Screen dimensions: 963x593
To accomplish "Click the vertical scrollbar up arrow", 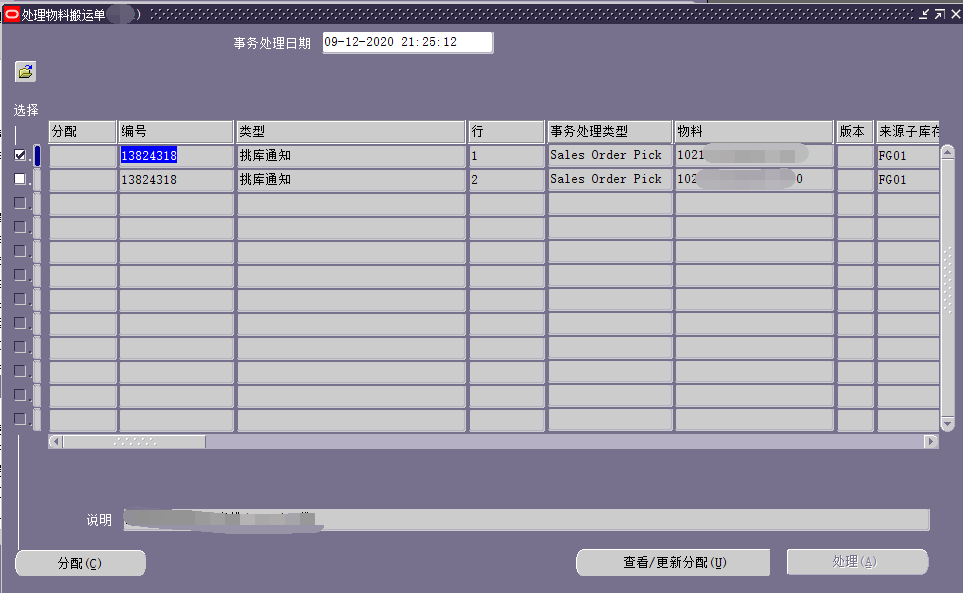I will click(947, 152).
